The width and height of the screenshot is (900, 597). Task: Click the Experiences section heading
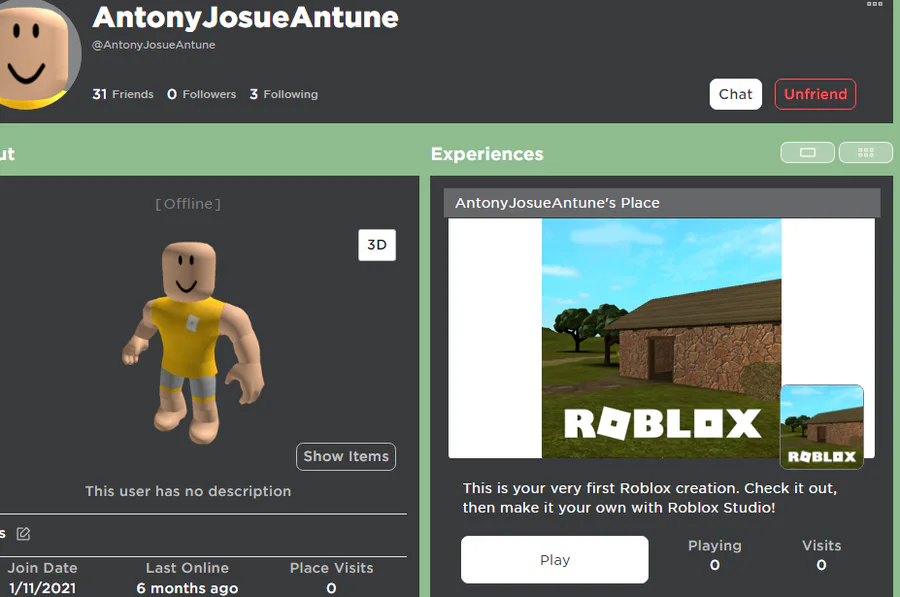click(487, 154)
